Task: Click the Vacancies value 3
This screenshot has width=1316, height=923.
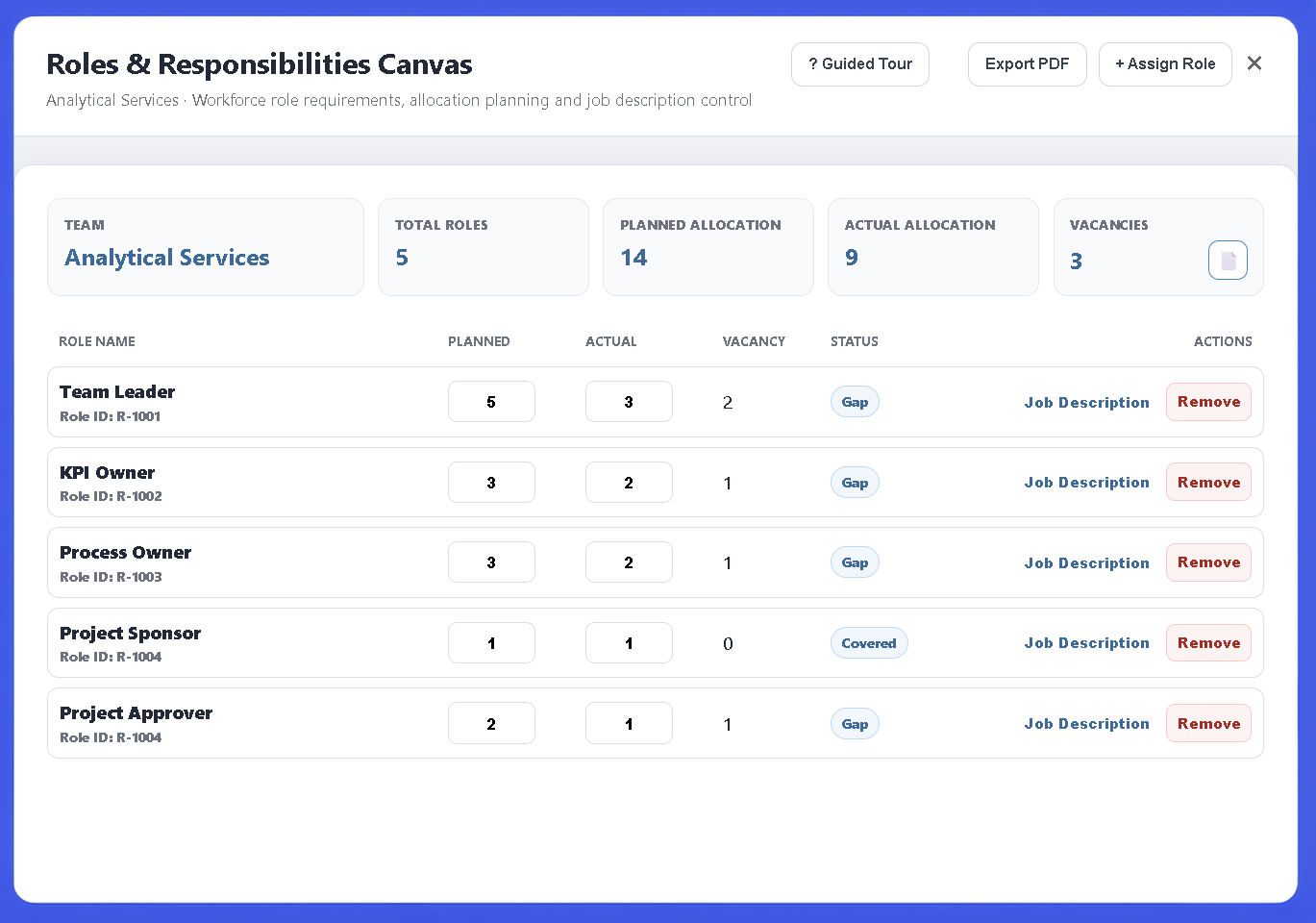Action: point(1077,262)
